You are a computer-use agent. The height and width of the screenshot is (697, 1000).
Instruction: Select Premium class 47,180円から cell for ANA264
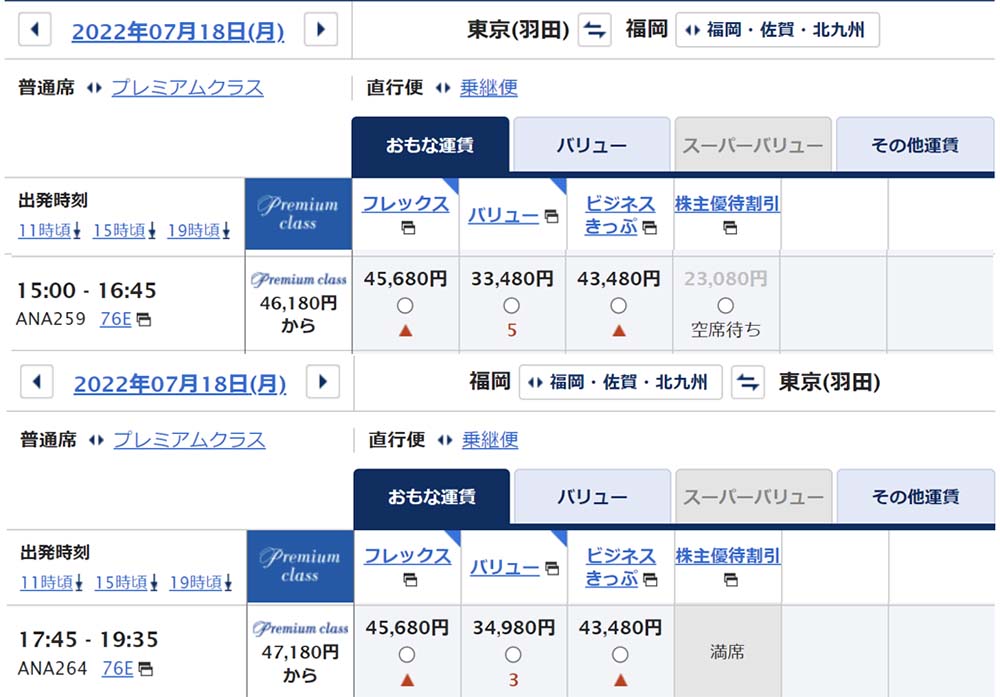coord(300,652)
